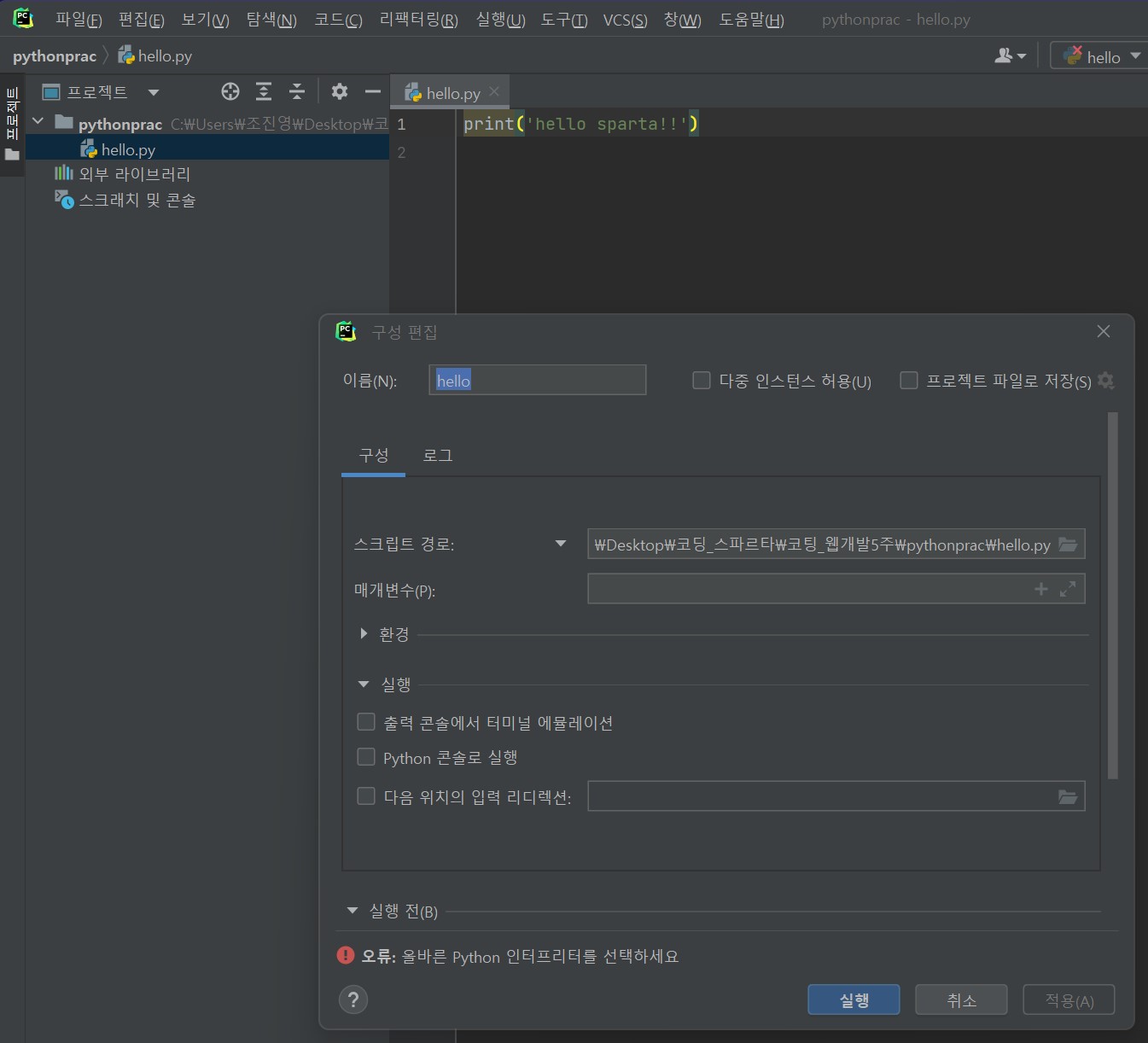The height and width of the screenshot is (1043, 1148).
Task: Browse the script path with the folder icon
Action: (x=1068, y=545)
